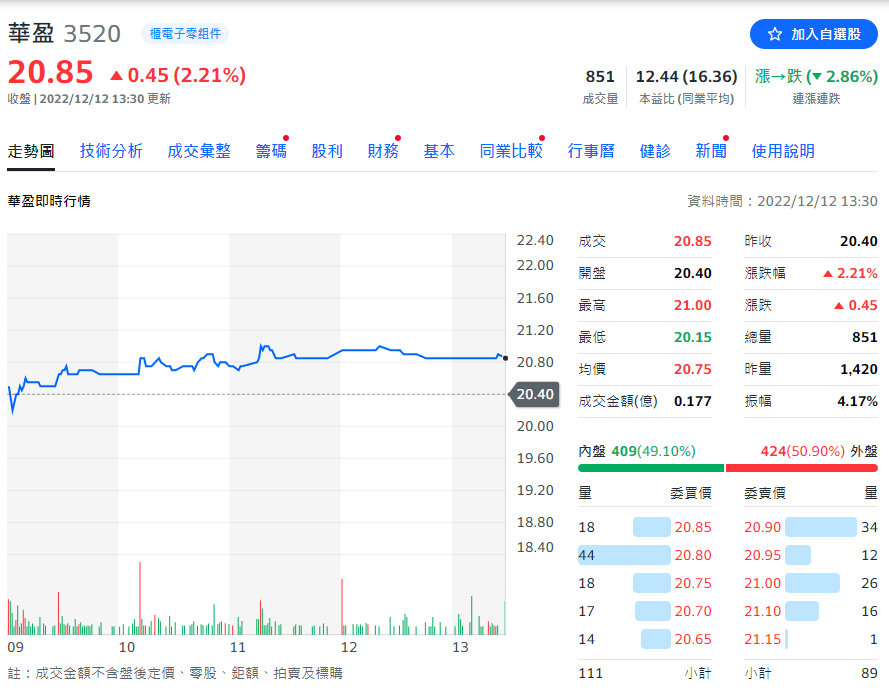889x695 pixels.
Task: Open the 行事曆 tab
Action: (591, 151)
